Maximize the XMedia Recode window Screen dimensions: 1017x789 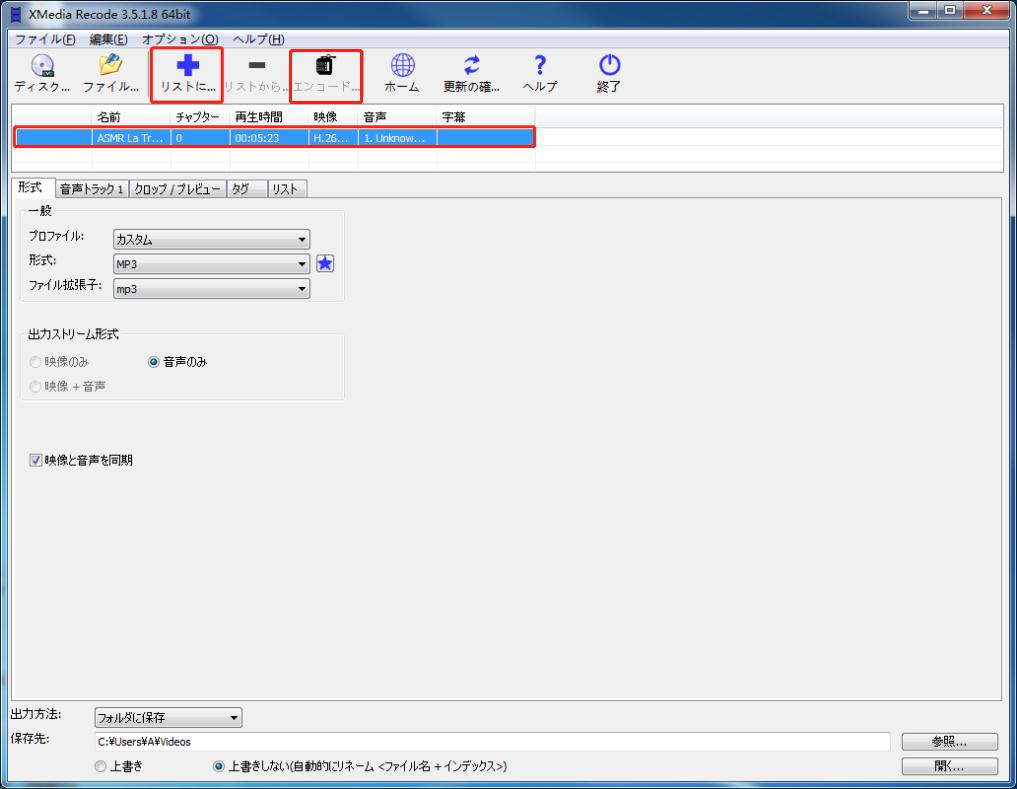950,11
